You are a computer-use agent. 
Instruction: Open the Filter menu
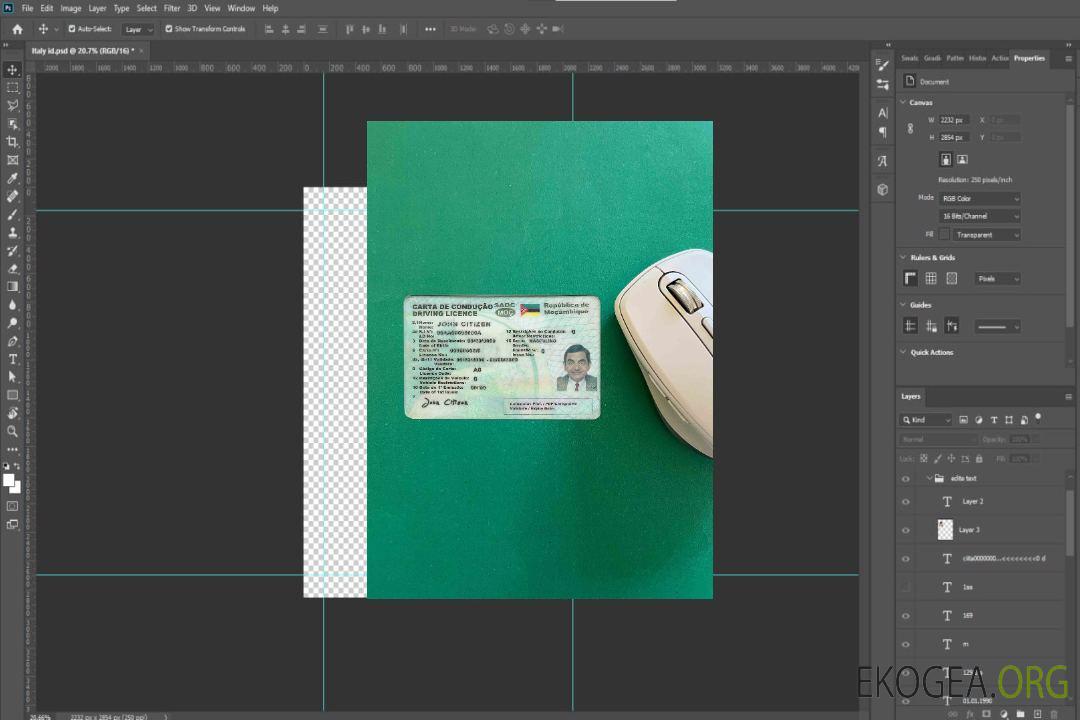(x=172, y=8)
